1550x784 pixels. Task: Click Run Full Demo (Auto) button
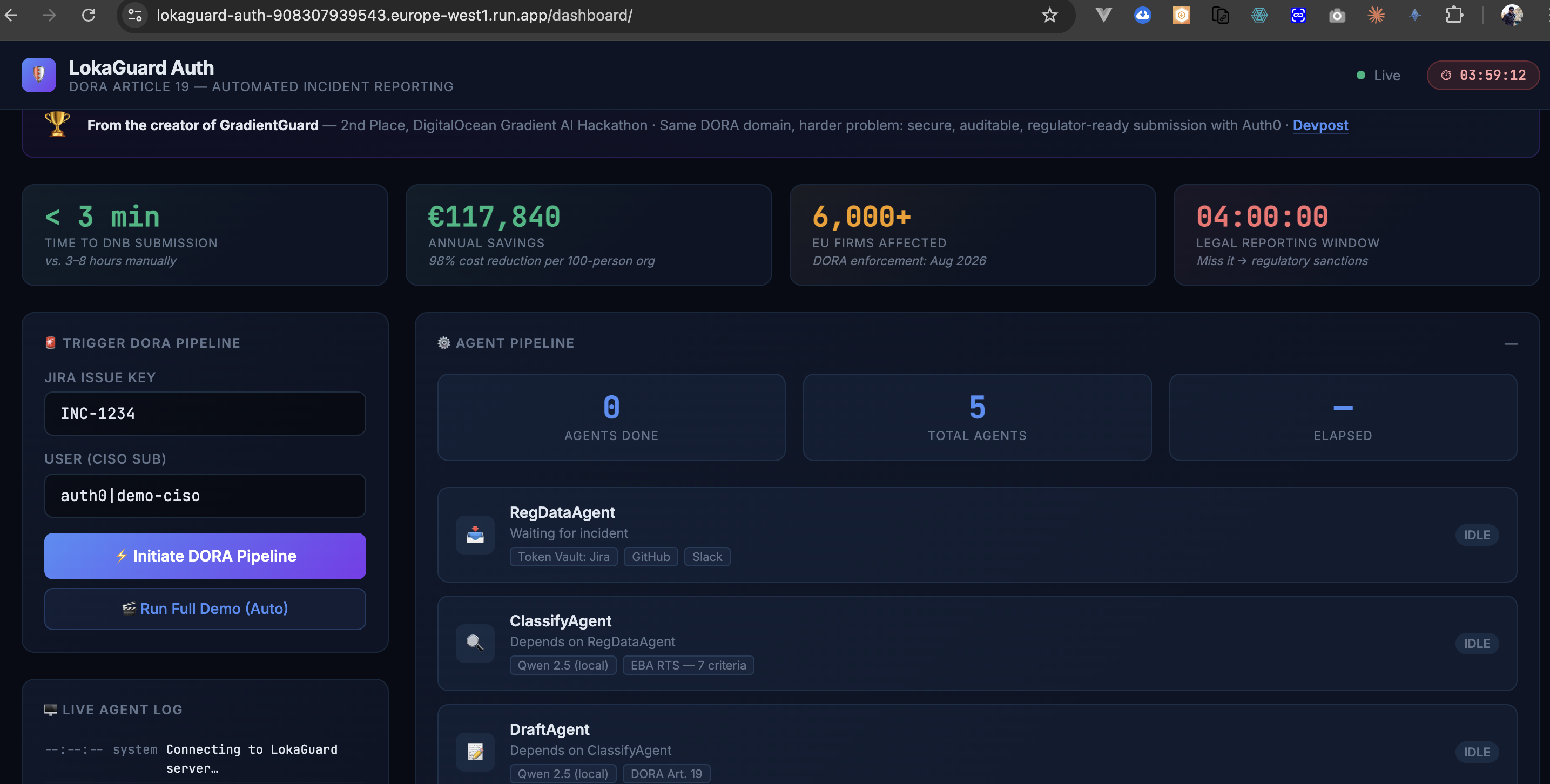click(x=205, y=609)
